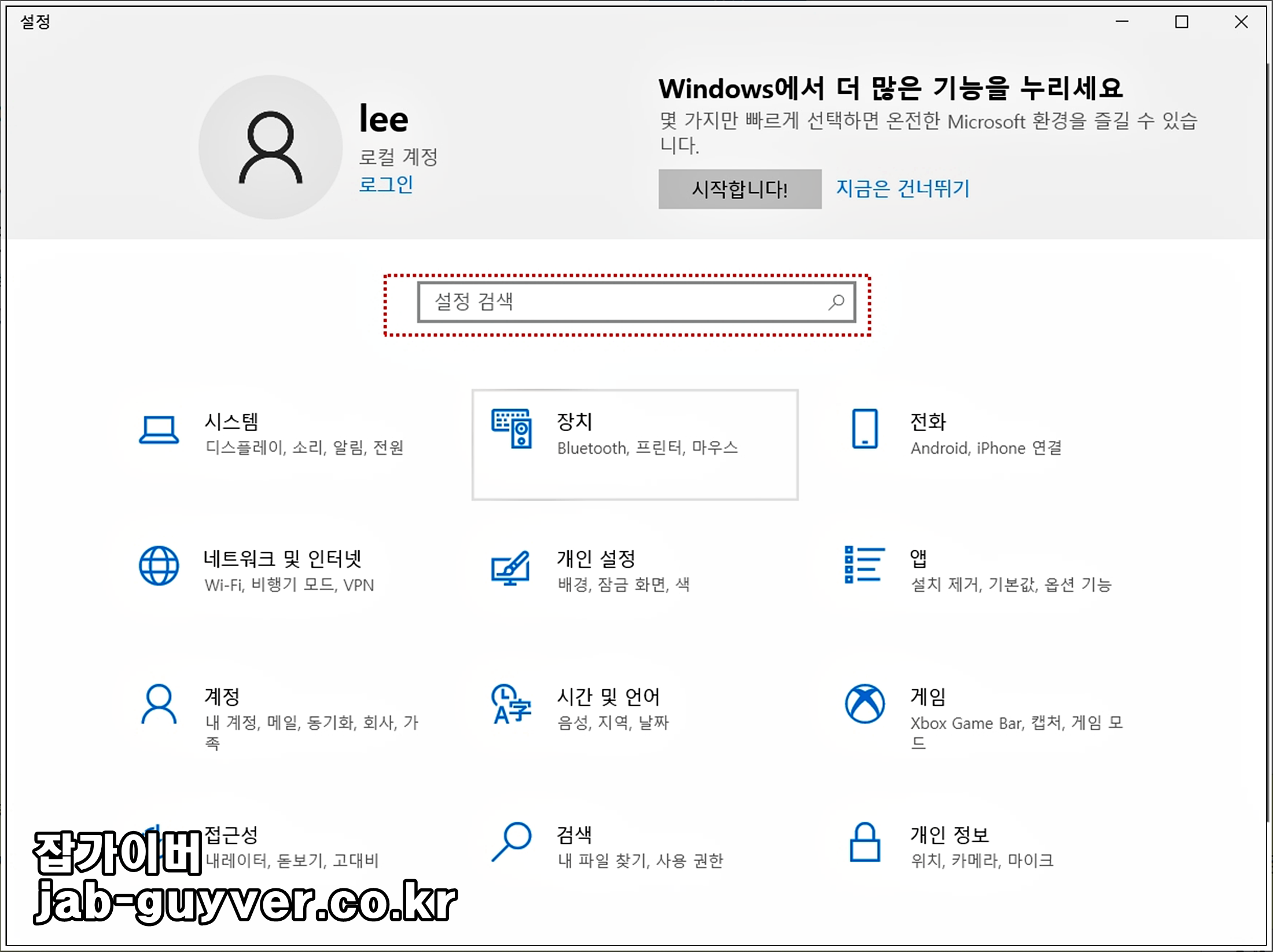This screenshot has height=952, width=1273.
Task: Click the 시작합니다! button
Action: point(739,189)
